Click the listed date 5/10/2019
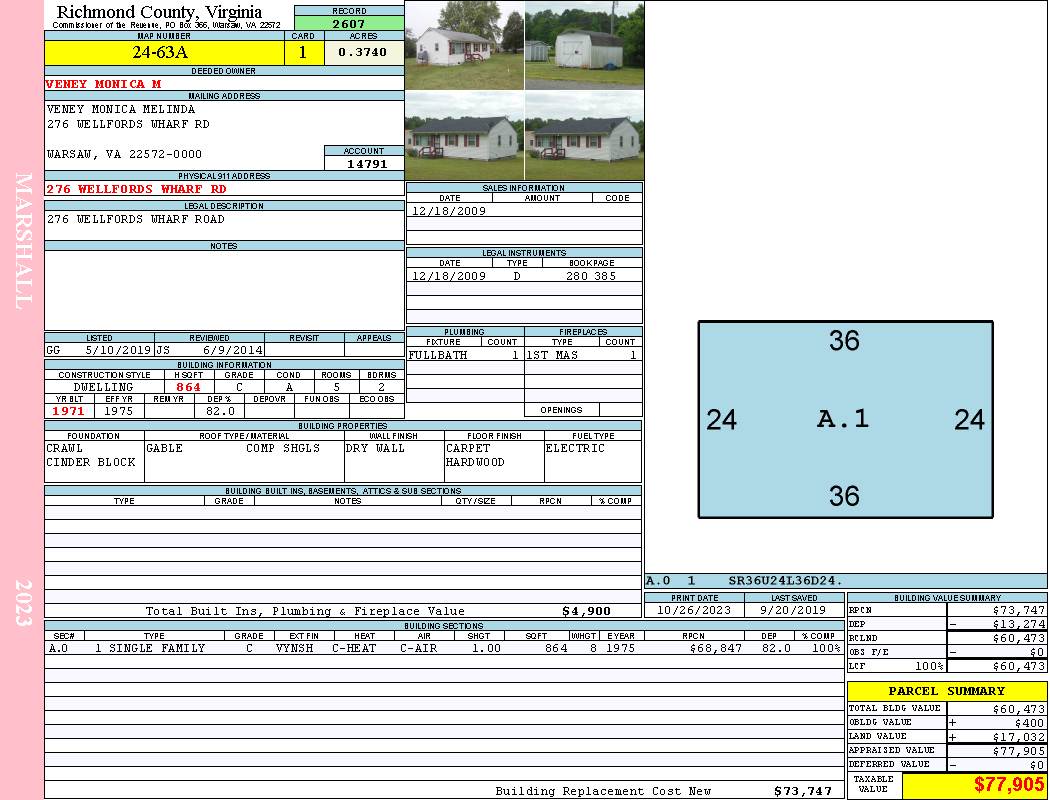1050x800 pixels. pos(118,350)
